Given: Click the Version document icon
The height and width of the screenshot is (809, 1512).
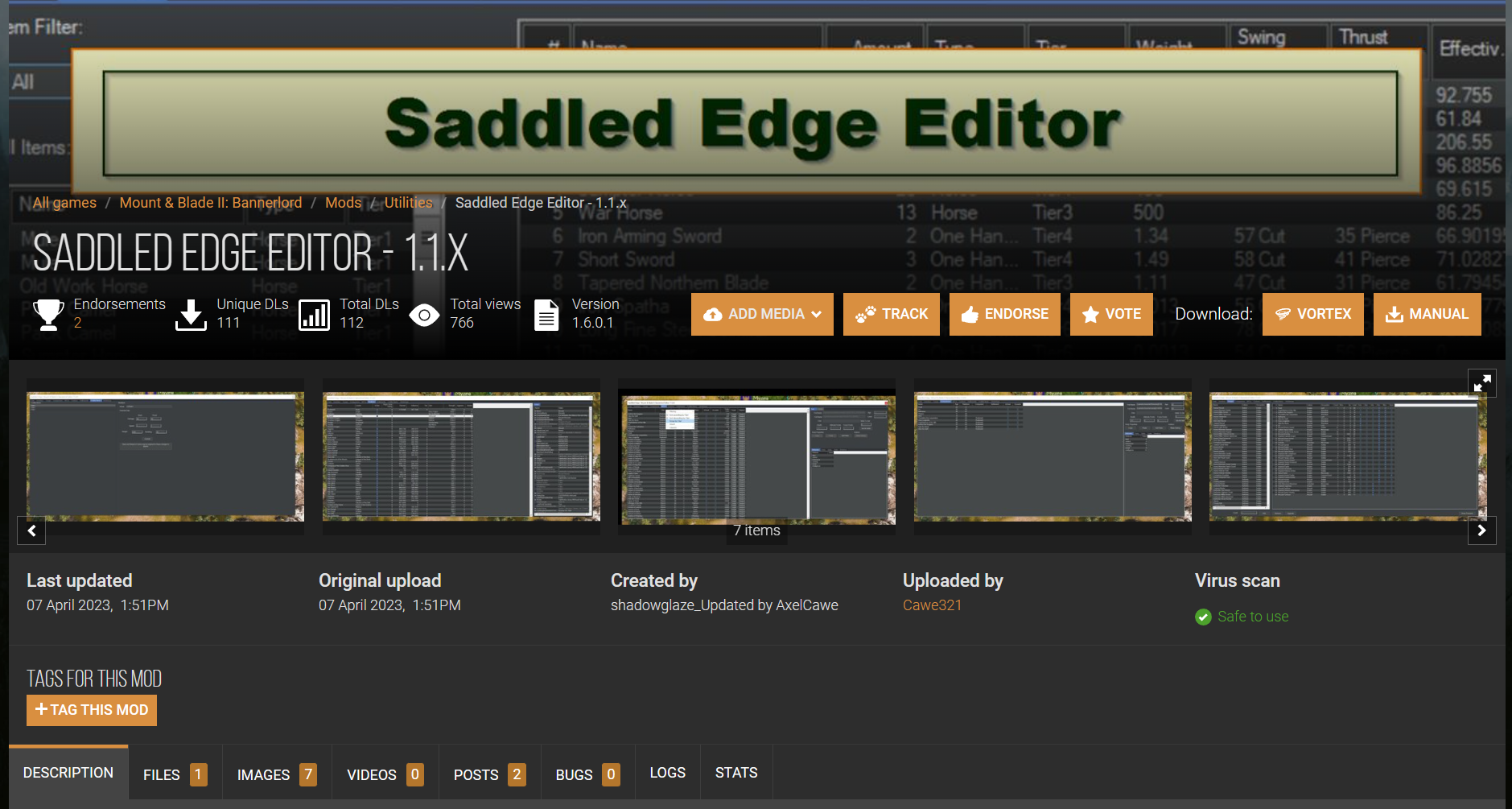Looking at the screenshot, I should 546,315.
